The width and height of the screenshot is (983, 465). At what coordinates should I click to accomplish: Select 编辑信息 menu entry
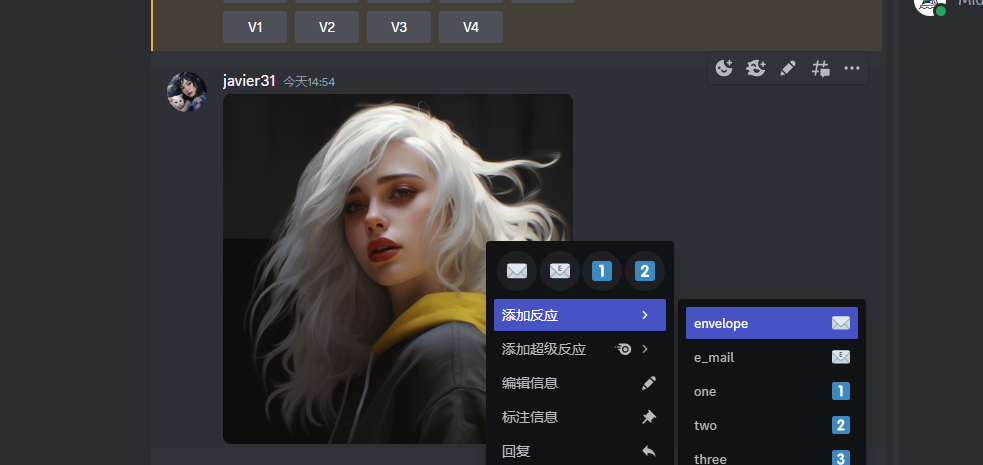(580, 383)
